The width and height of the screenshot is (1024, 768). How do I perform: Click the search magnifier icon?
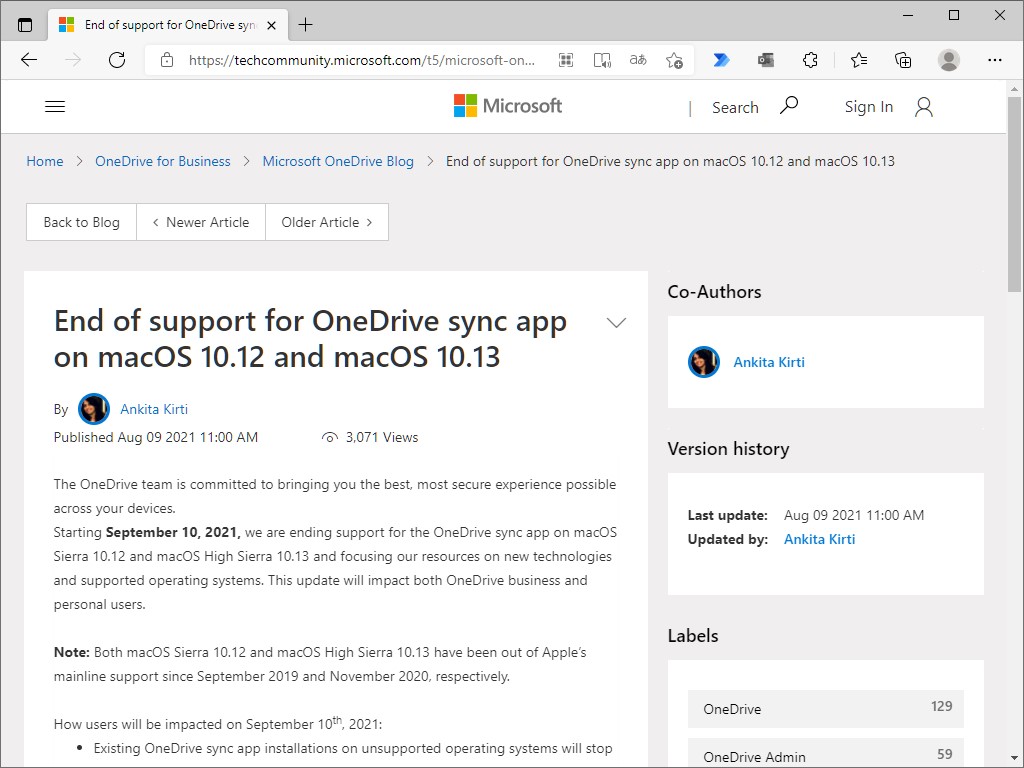click(x=789, y=106)
